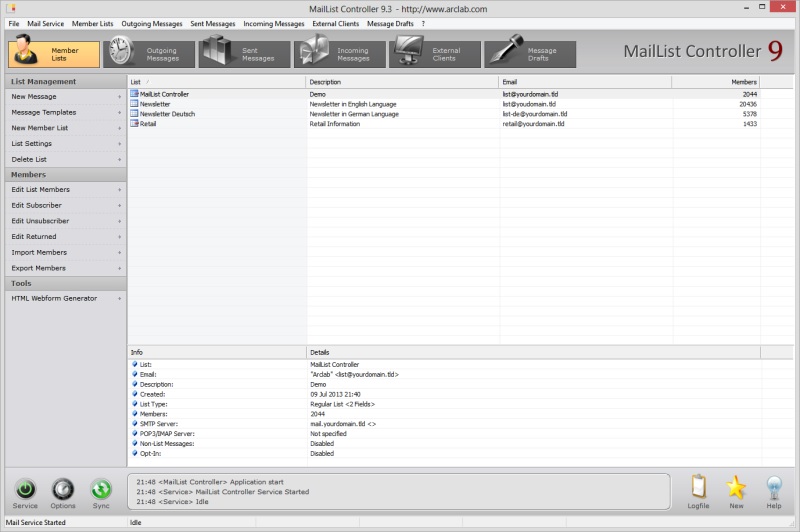The width and height of the screenshot is (800, 532).
Task: Open the Logfile clipboard icon
Action: coord(698,487)
